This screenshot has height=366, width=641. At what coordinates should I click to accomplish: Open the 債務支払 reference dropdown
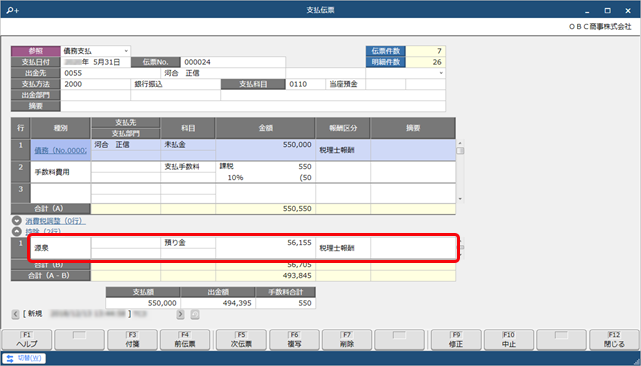126,51
